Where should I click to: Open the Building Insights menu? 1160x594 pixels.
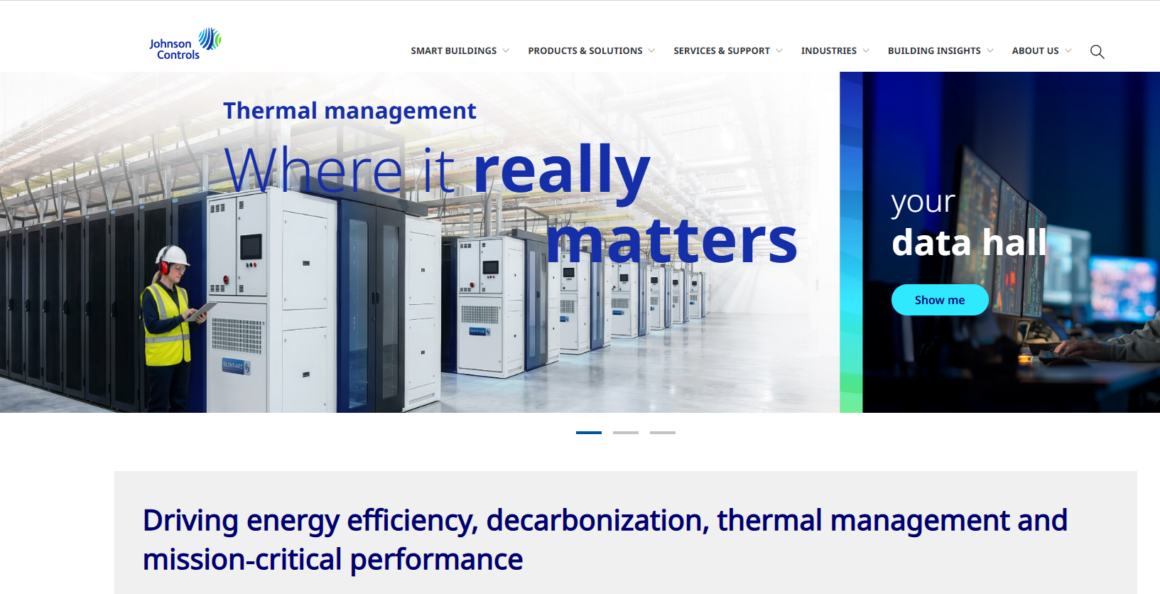point(934,51)
